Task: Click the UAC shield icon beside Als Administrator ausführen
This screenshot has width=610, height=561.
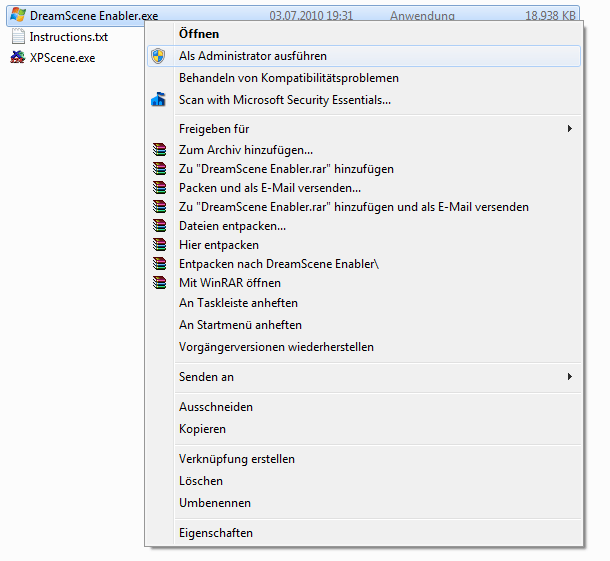Action: (158, 56)
